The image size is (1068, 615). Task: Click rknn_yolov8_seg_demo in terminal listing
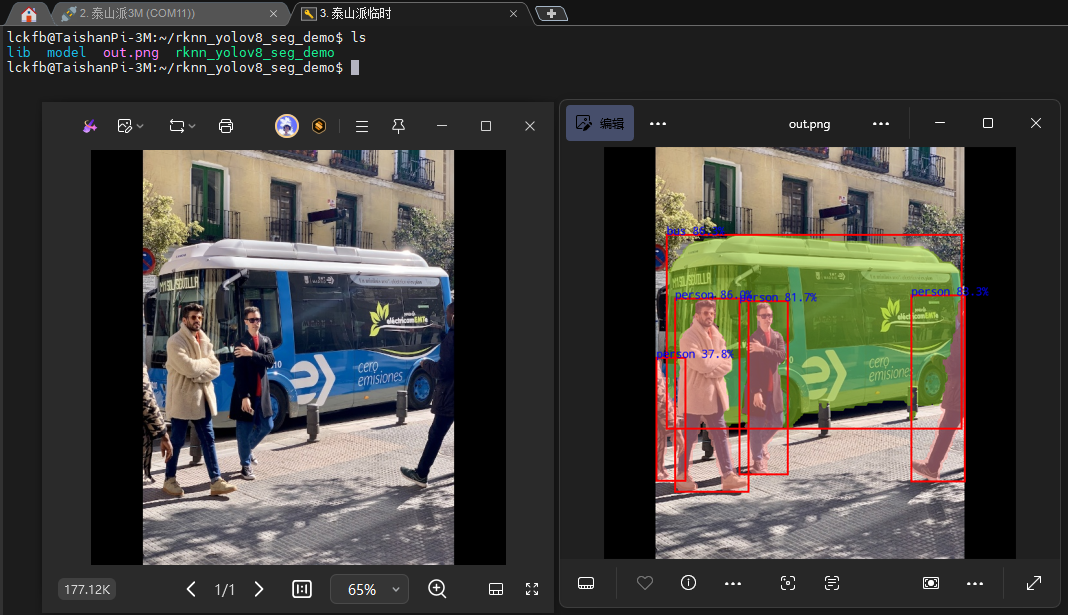point(255,52)
